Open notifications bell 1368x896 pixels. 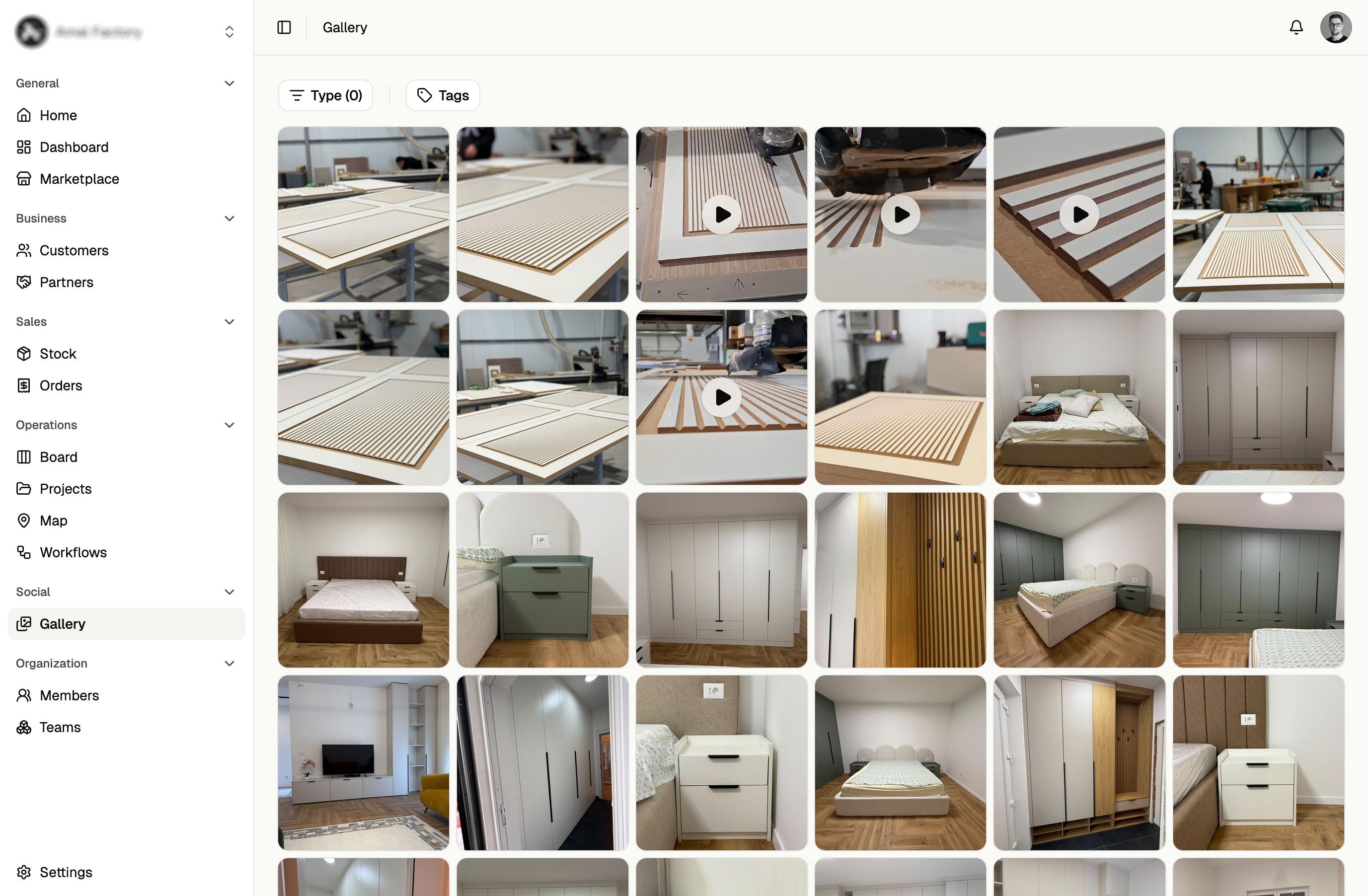(x=1296, y=28)
